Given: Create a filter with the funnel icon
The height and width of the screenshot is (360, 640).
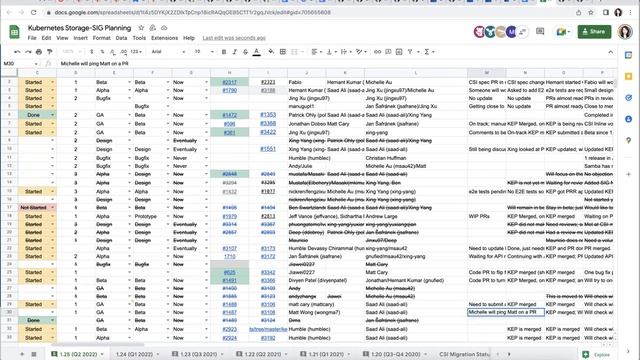Looking at the screenshot, I should coord(410,52).
